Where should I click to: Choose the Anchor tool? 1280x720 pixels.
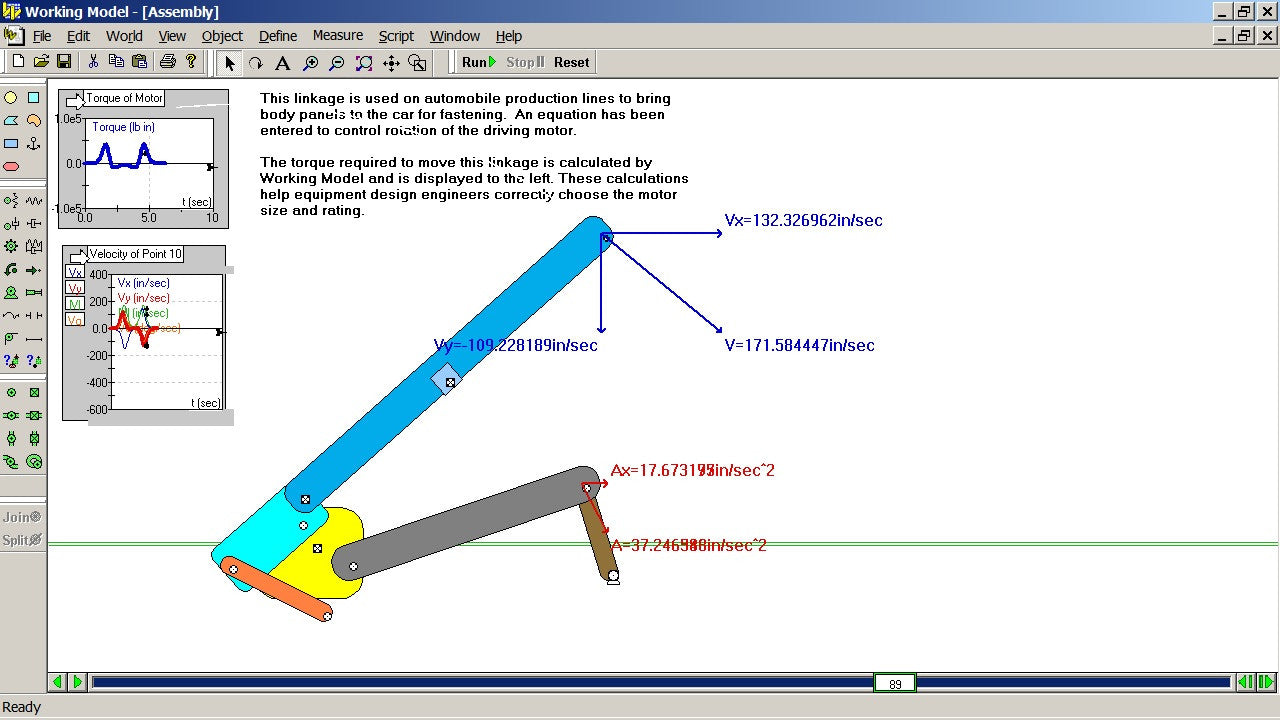pos(34,144)
